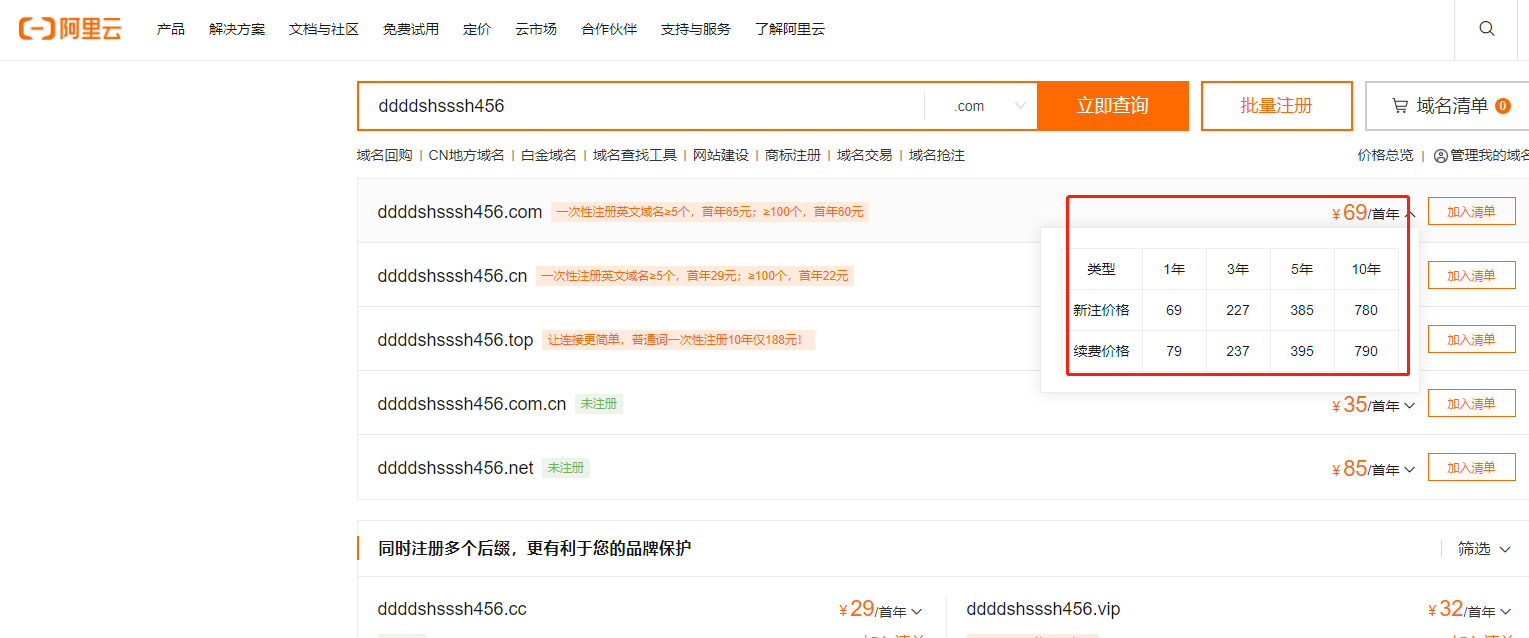
Task: Open the 云市场 menu item
Action: (536, 29)
